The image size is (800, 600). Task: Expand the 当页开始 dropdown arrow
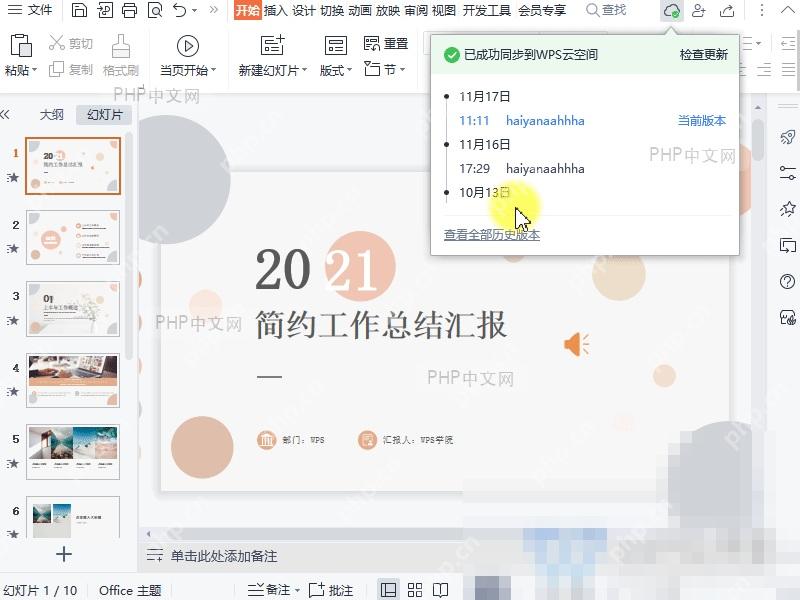point(213,70)
